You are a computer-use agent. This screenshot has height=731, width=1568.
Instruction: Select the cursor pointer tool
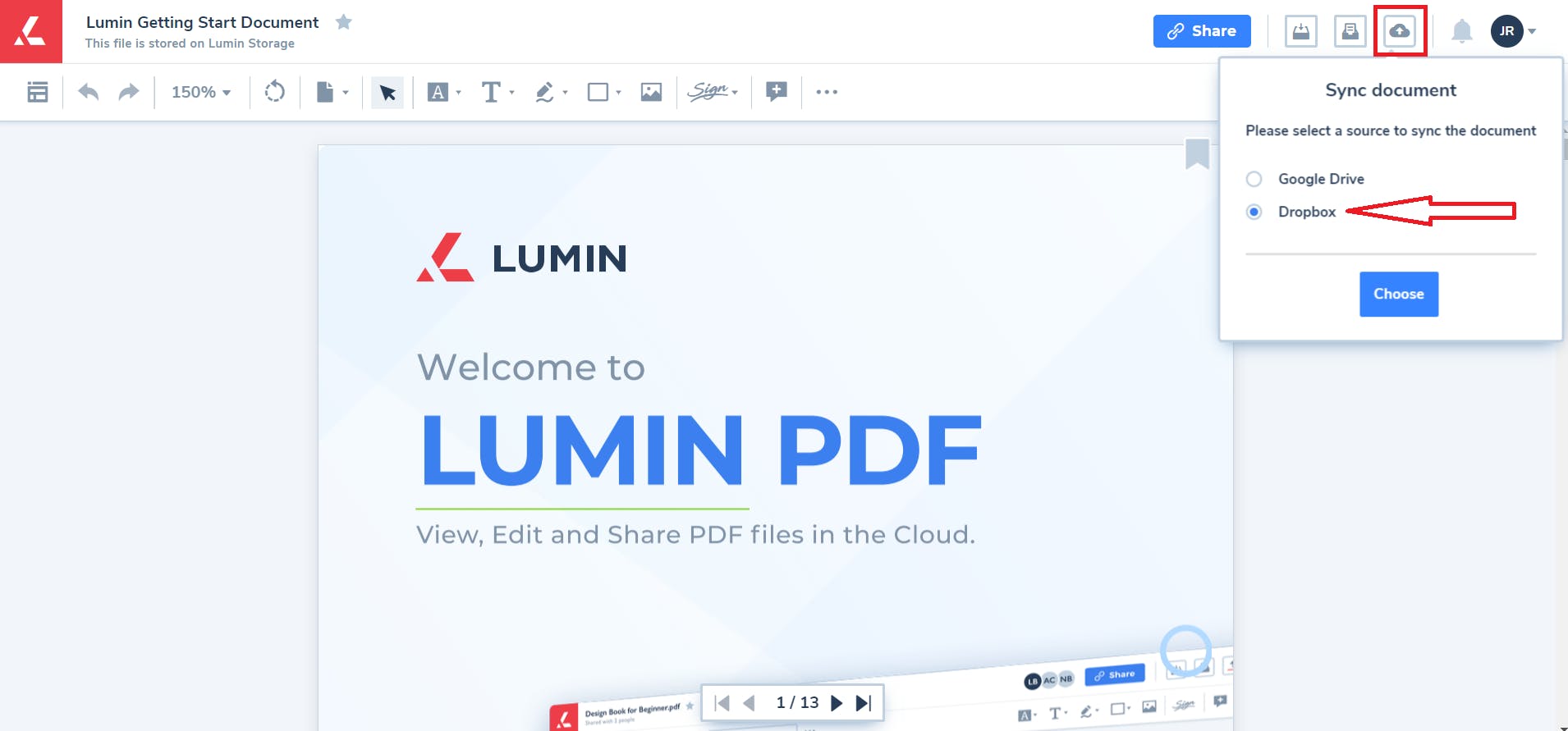[x=387, y=92]
